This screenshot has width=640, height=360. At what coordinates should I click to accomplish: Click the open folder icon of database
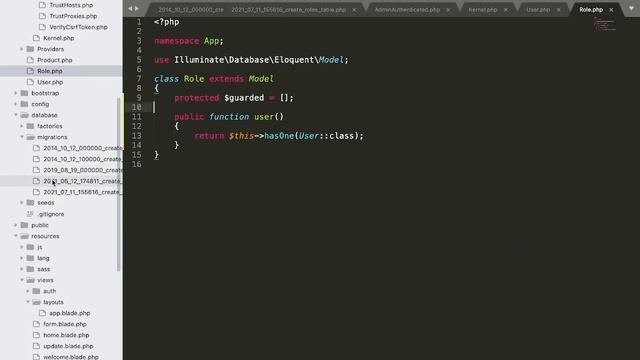click(x=24, y=115)
